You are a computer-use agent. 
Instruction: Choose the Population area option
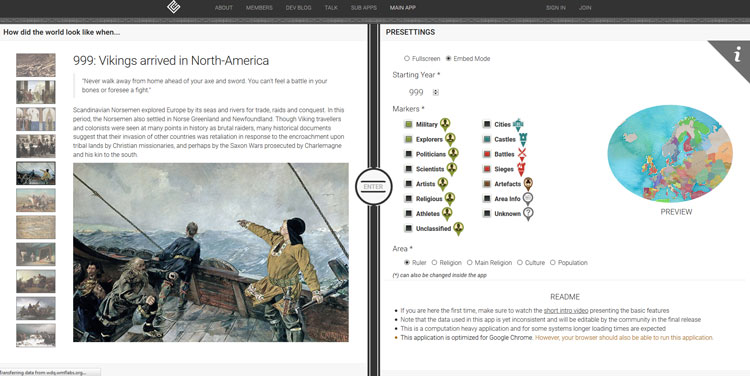coord(553,262)
